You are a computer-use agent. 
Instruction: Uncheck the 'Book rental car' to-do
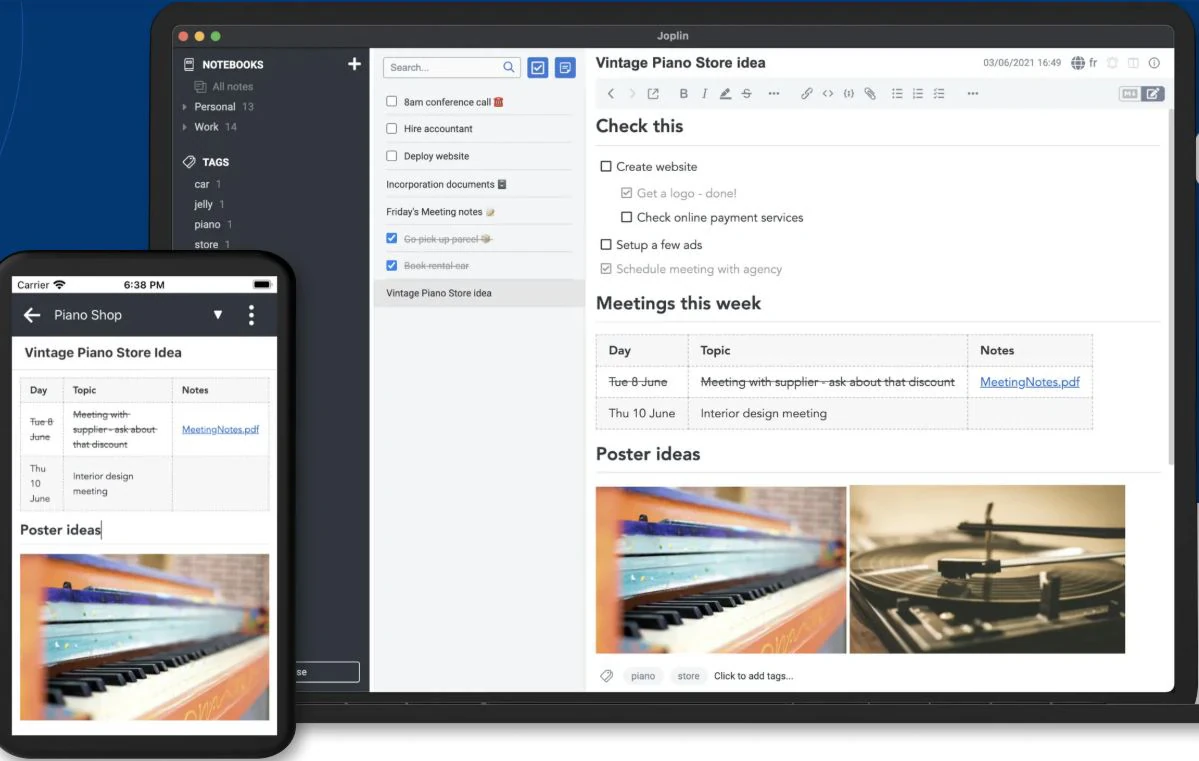tap(392, 265)
